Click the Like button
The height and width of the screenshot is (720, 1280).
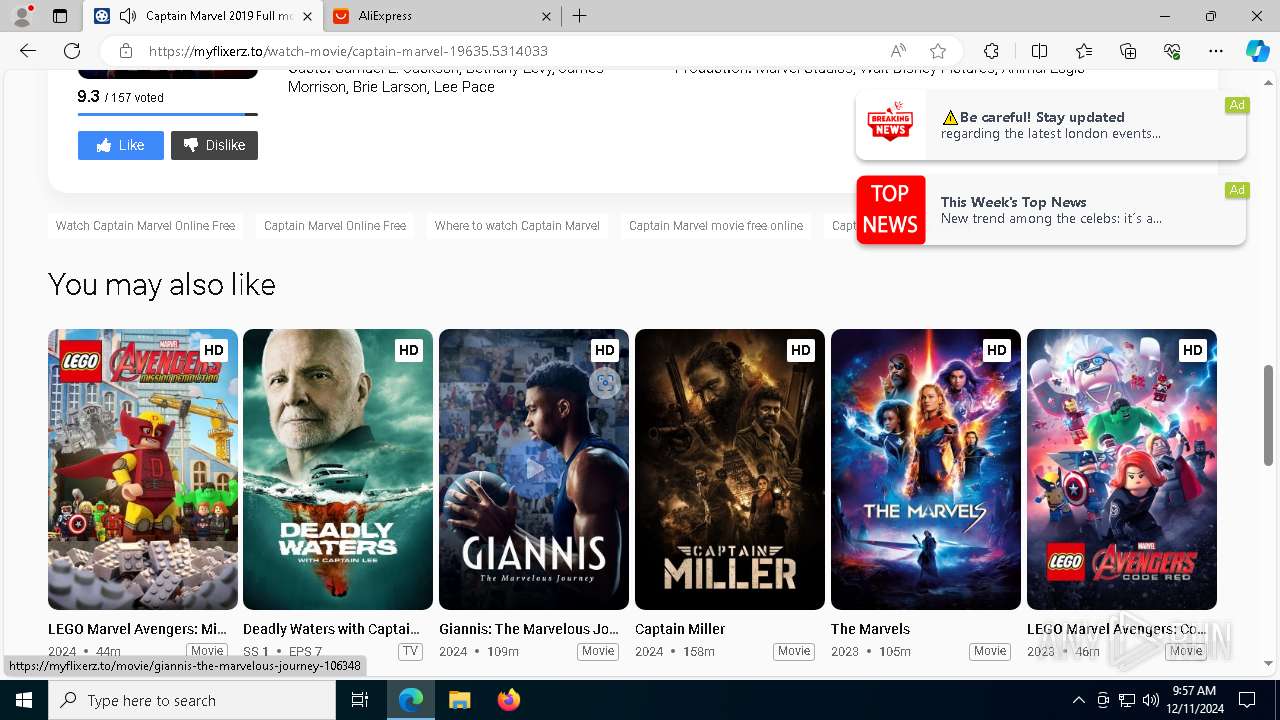pos(121,145)
